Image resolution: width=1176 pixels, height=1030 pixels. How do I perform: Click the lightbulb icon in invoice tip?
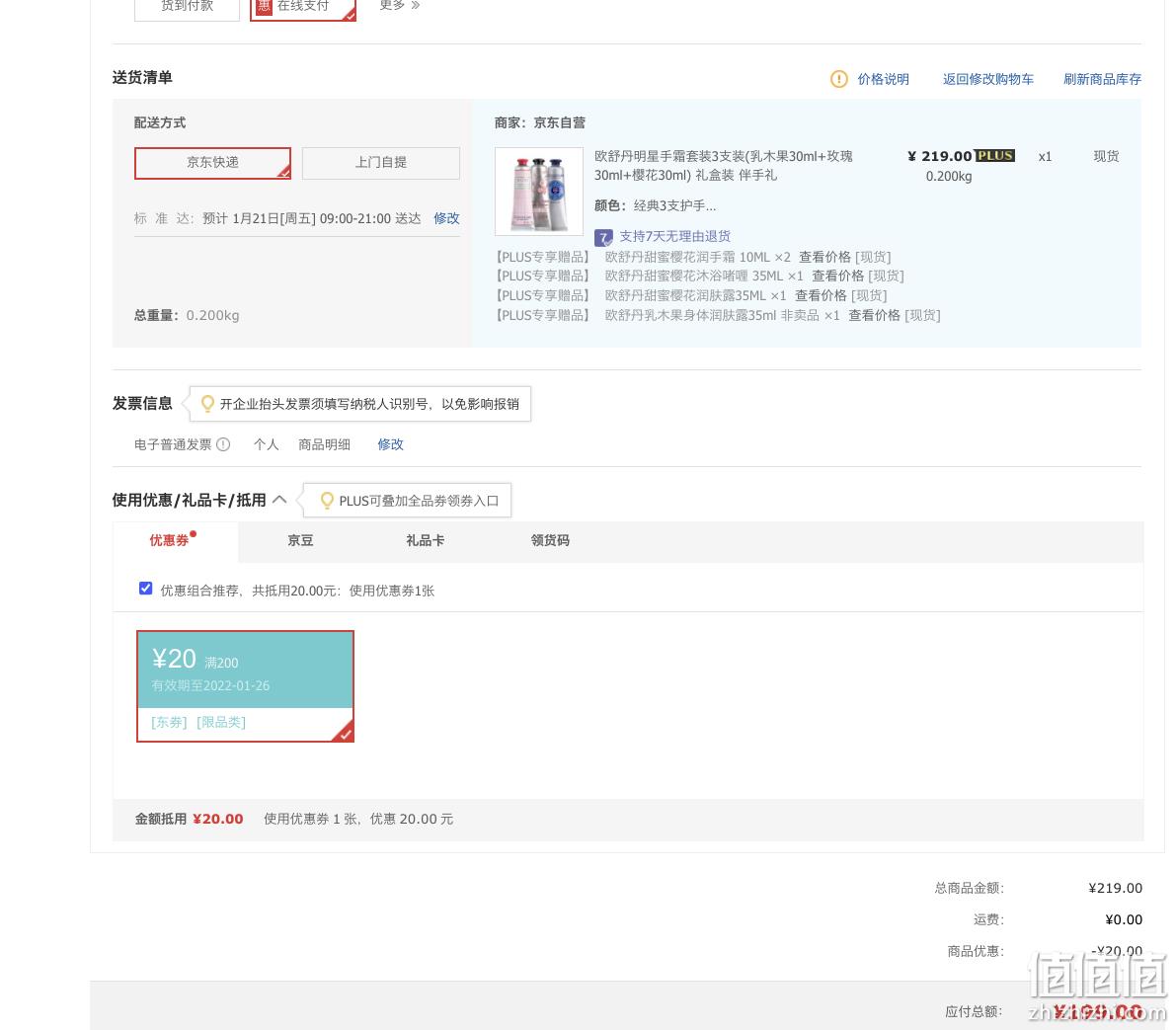tap(207, 404)
